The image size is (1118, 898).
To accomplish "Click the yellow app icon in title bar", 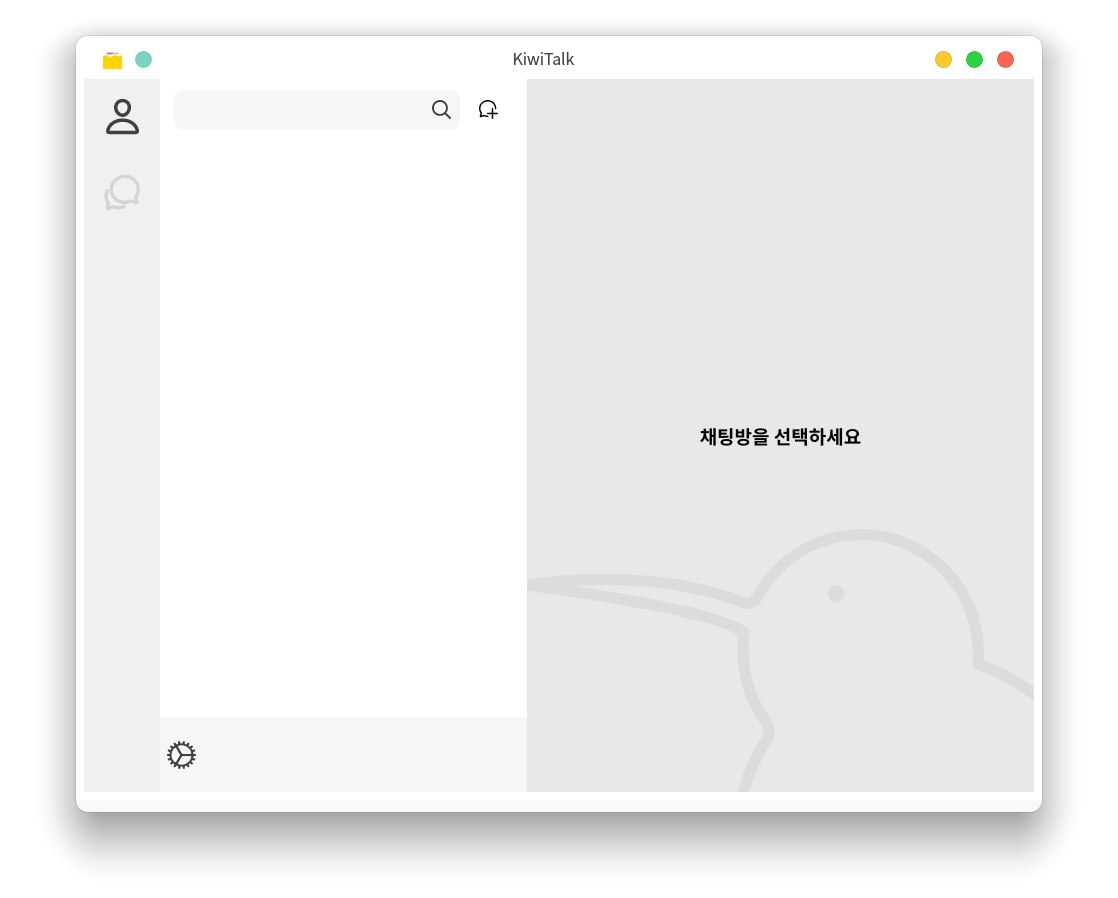I will coord(112,60).
